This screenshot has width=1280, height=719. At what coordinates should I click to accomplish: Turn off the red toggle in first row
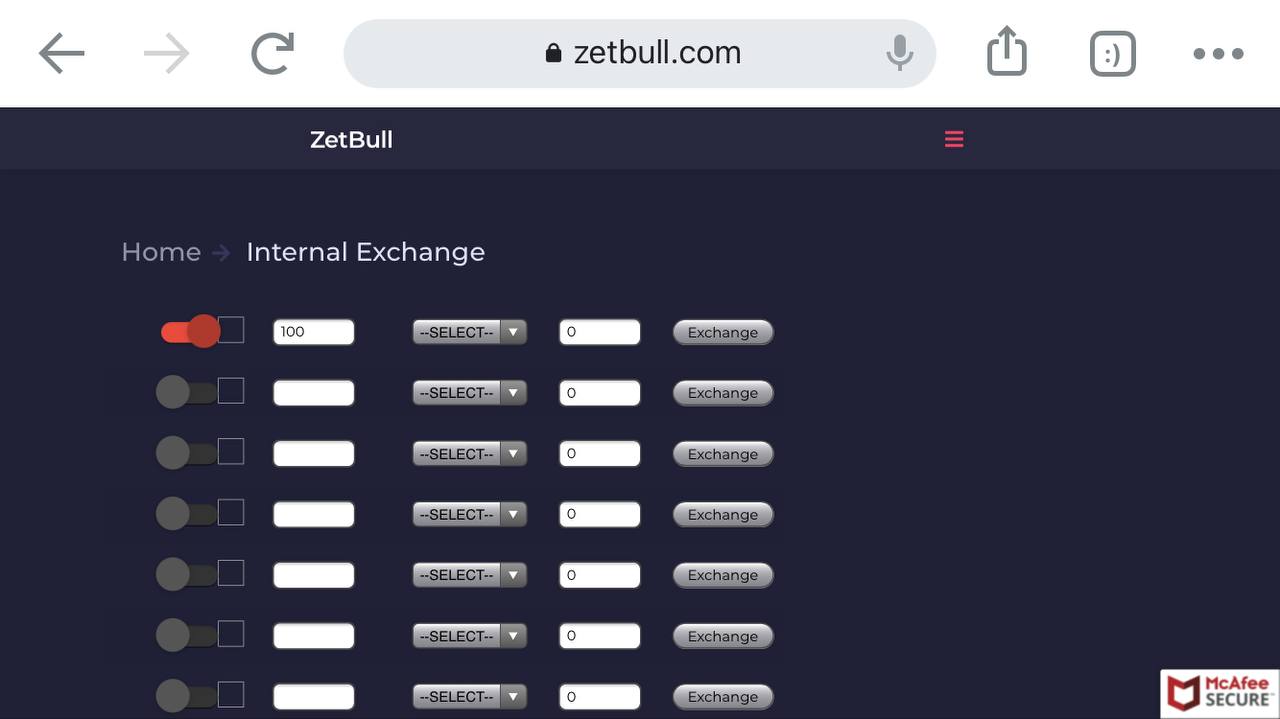[190, 331]
